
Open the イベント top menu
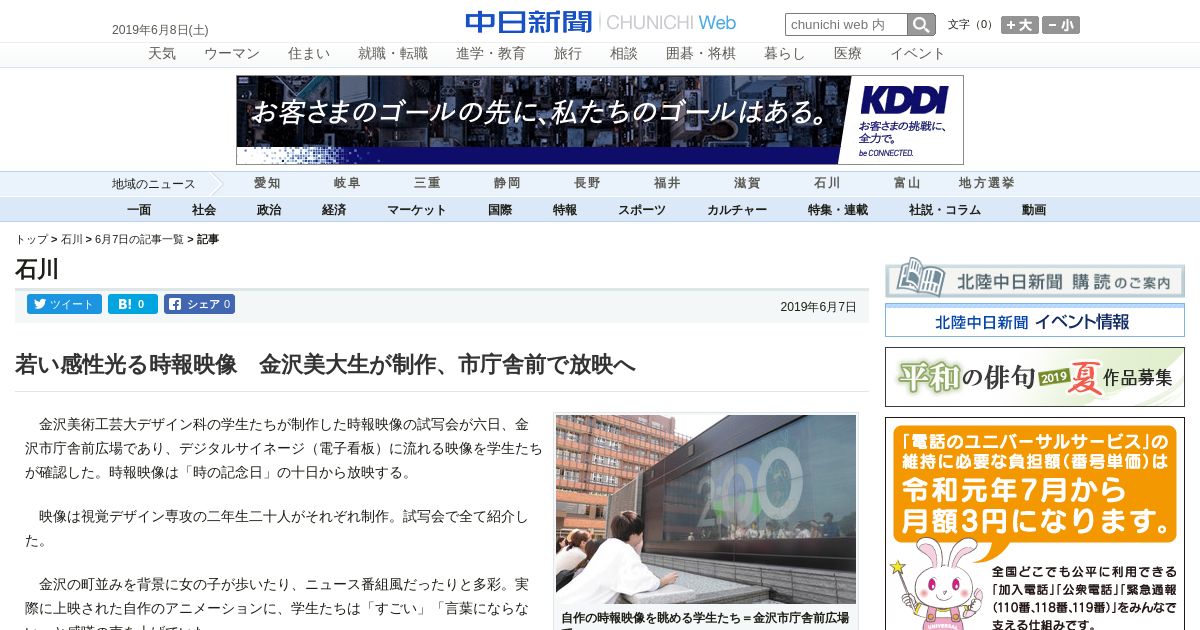[918, 54]
